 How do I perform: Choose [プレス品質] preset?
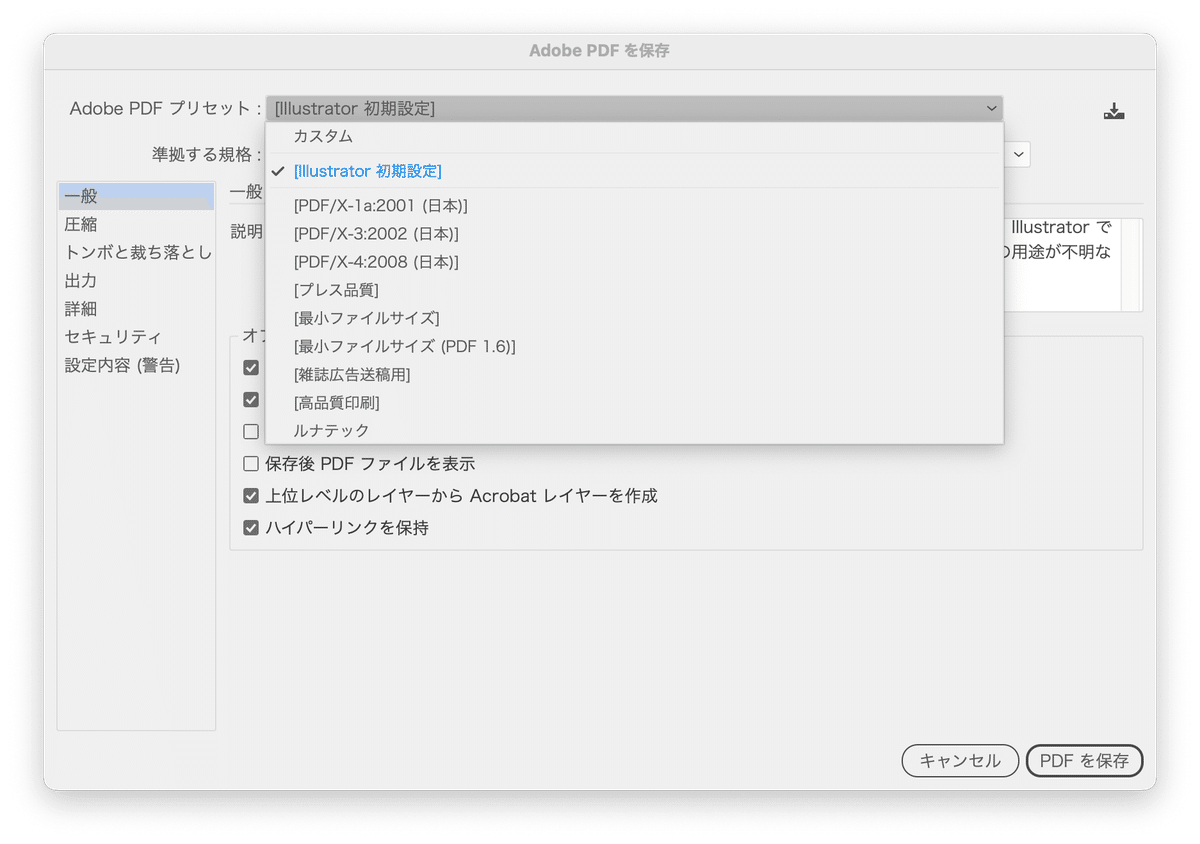(x=634, y=290)
